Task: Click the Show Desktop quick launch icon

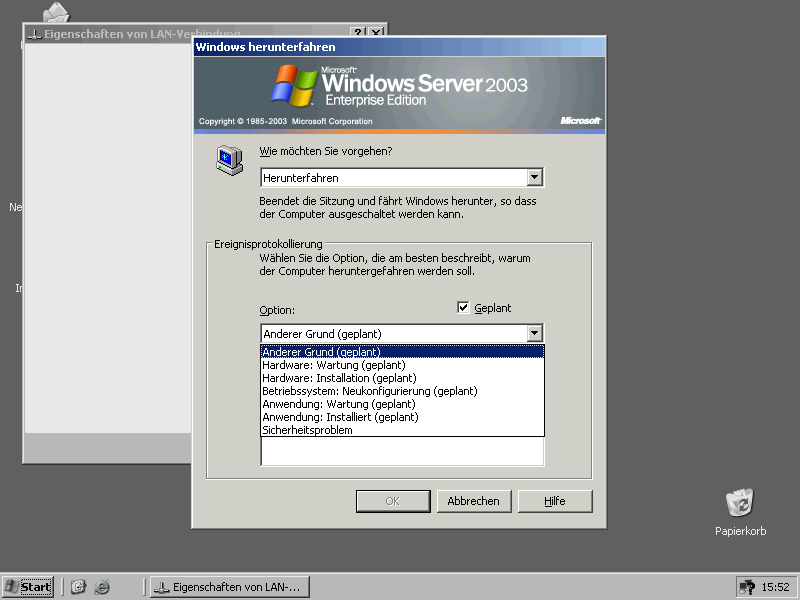Action: [x=78, y=587]
